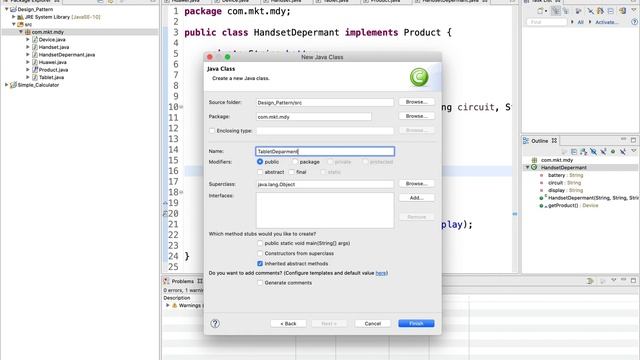Click the Outline view maximize icon

[633, 140]
